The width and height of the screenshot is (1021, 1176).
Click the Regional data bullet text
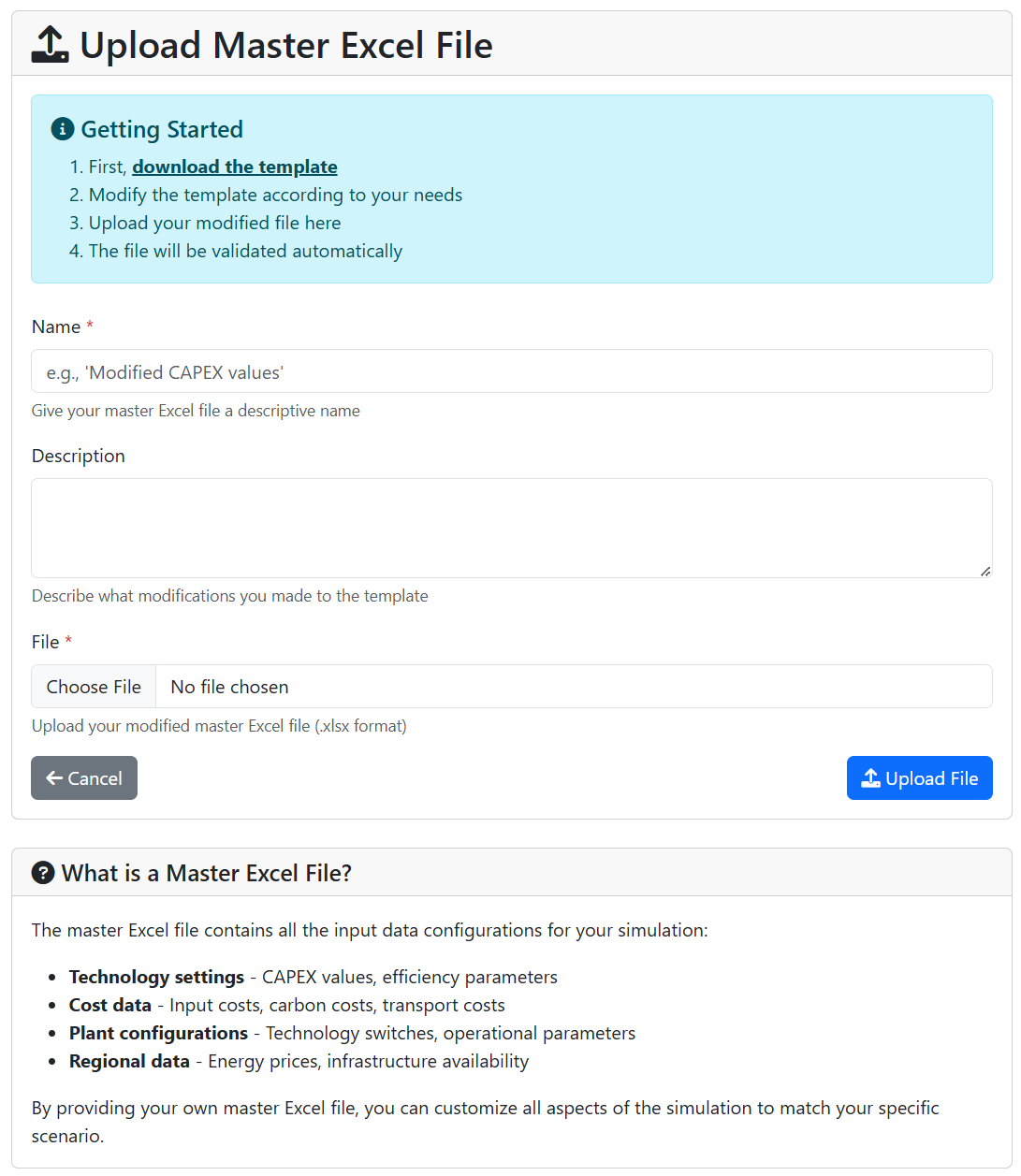pos(129,1061)
